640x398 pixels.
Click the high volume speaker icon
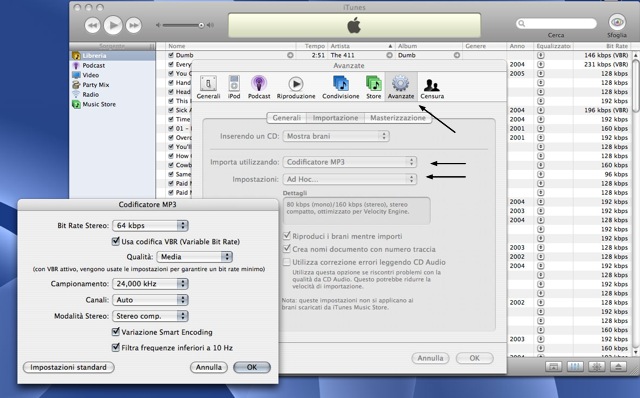(x=210, y=25)
